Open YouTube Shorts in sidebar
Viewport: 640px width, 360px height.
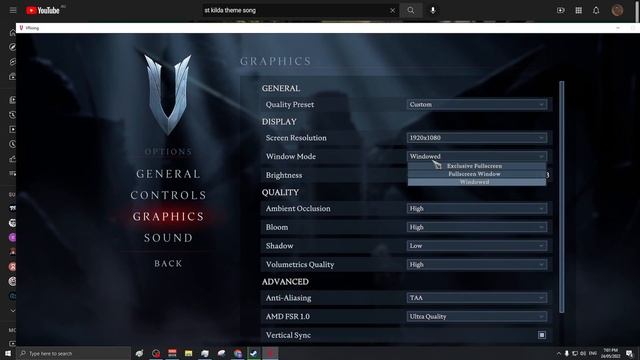tap(13, 62)
